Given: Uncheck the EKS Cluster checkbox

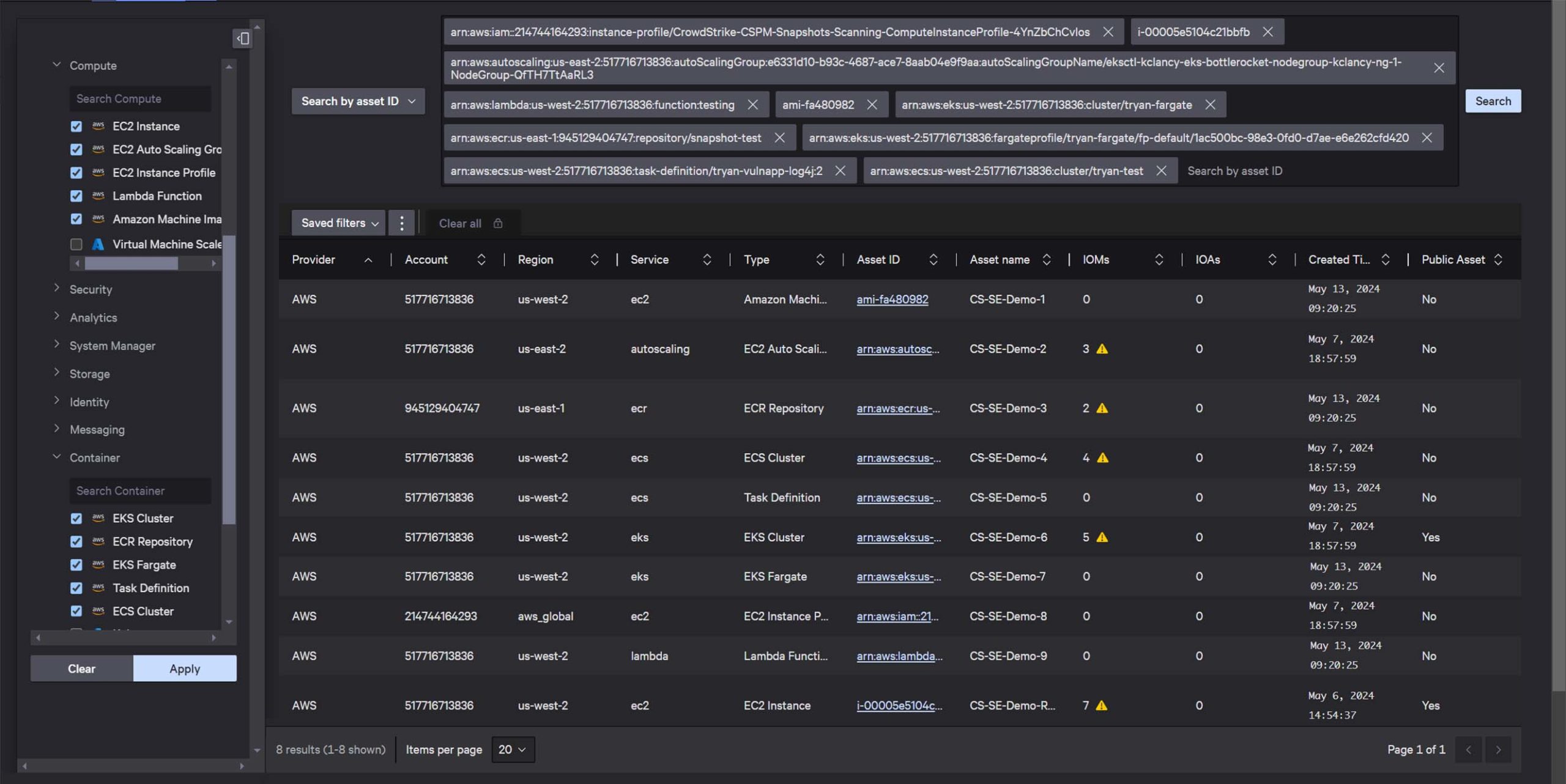Looking at the screenshot, I should tap(76, 519).
